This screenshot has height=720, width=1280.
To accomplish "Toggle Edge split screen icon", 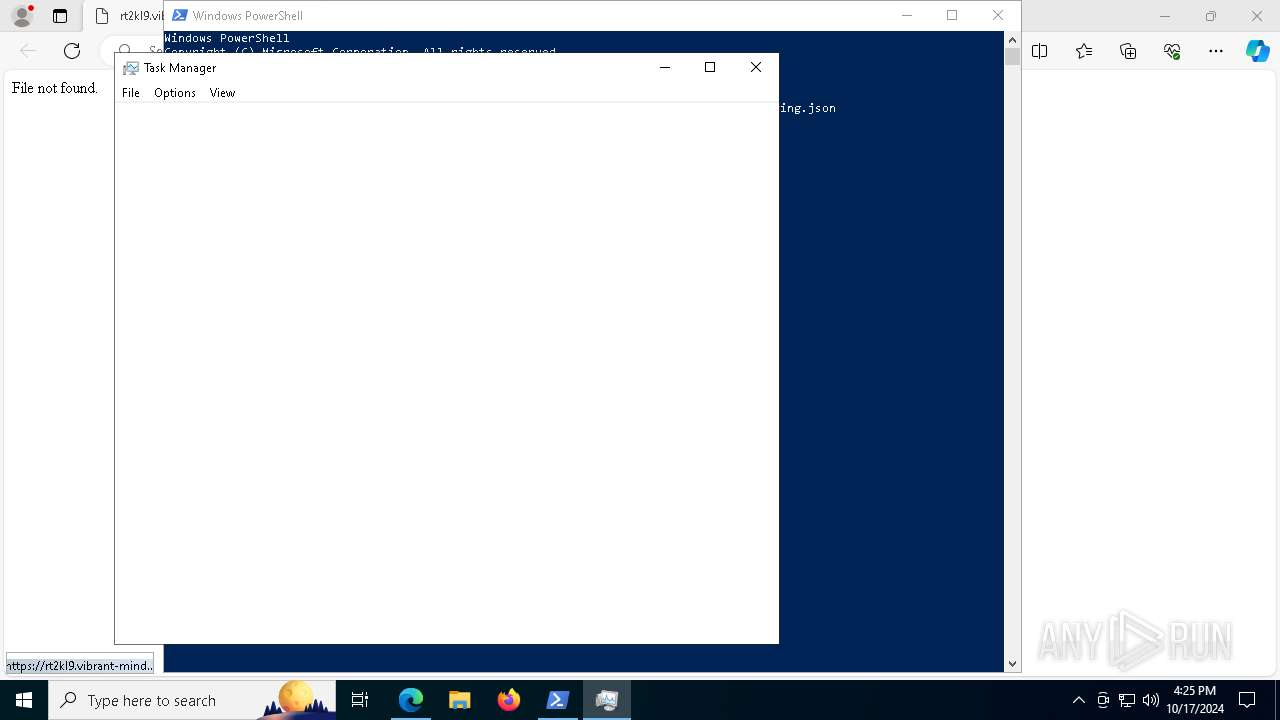I will 1040,51.
